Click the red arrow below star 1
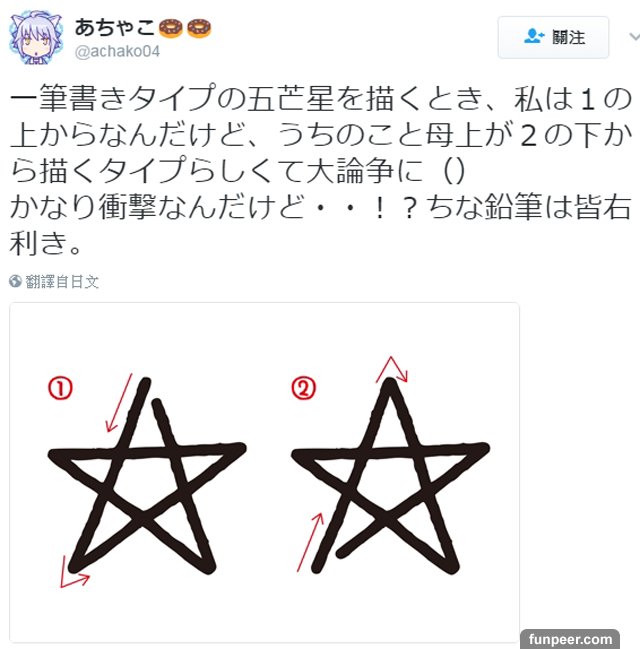The image size is (640, 649). [x=74, y=572]
